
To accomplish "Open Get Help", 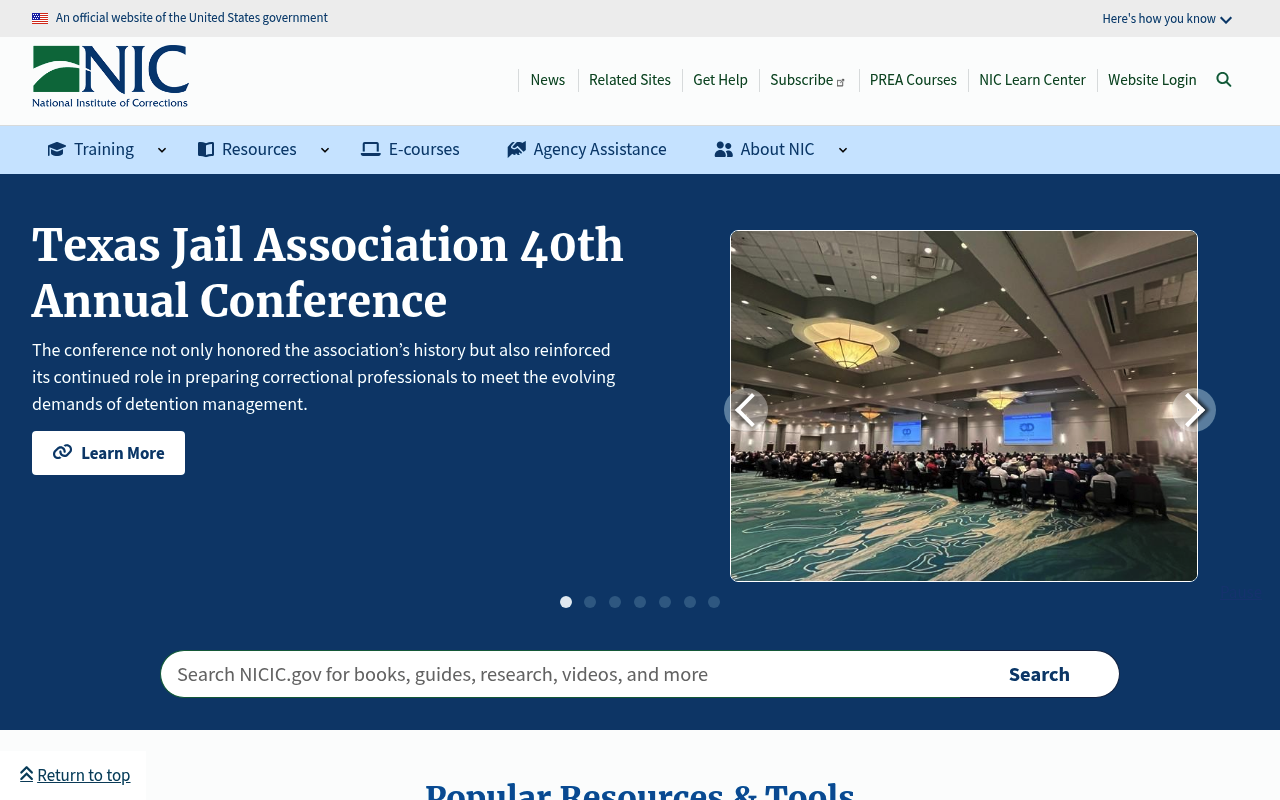I will 720,80.
